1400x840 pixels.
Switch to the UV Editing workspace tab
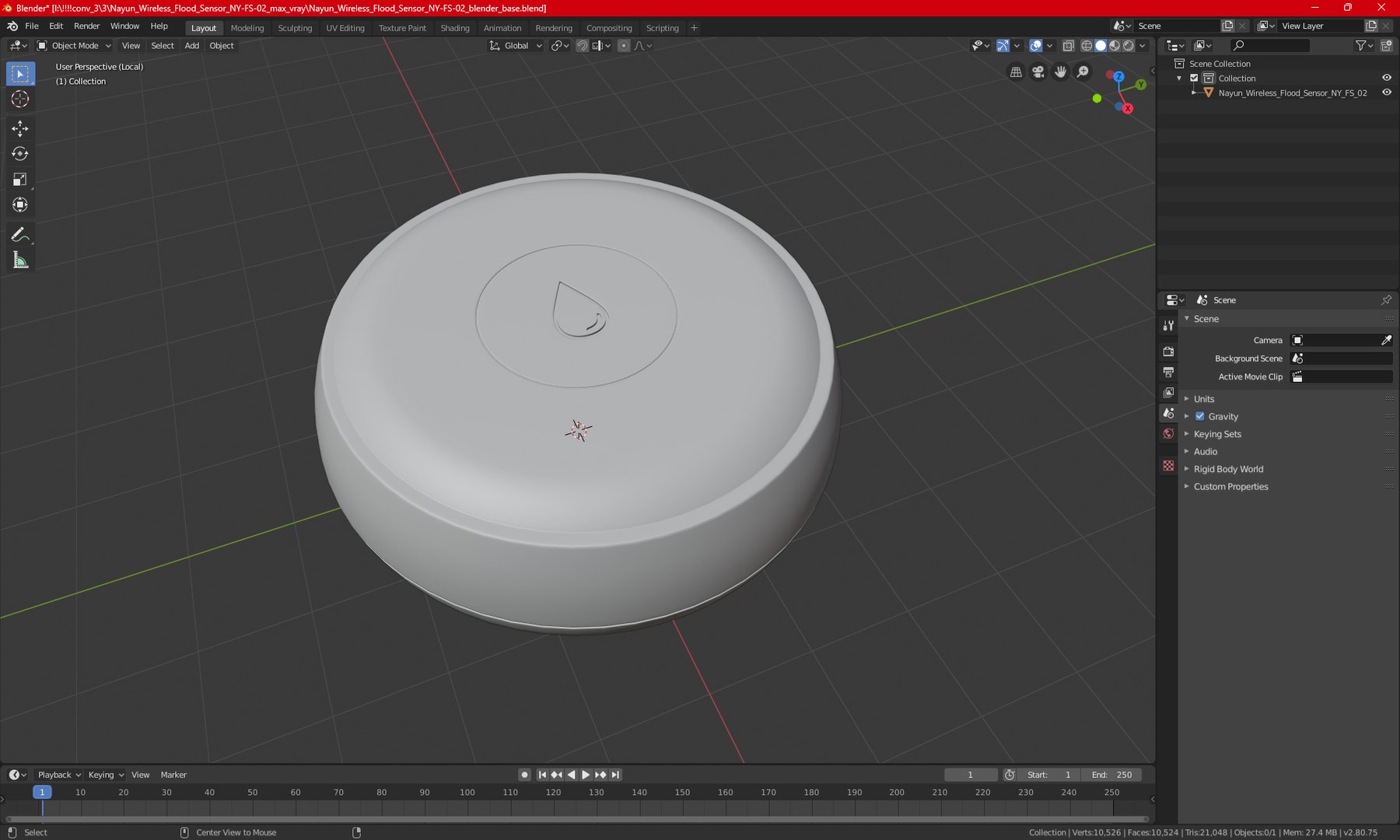[x=345, y=28]
